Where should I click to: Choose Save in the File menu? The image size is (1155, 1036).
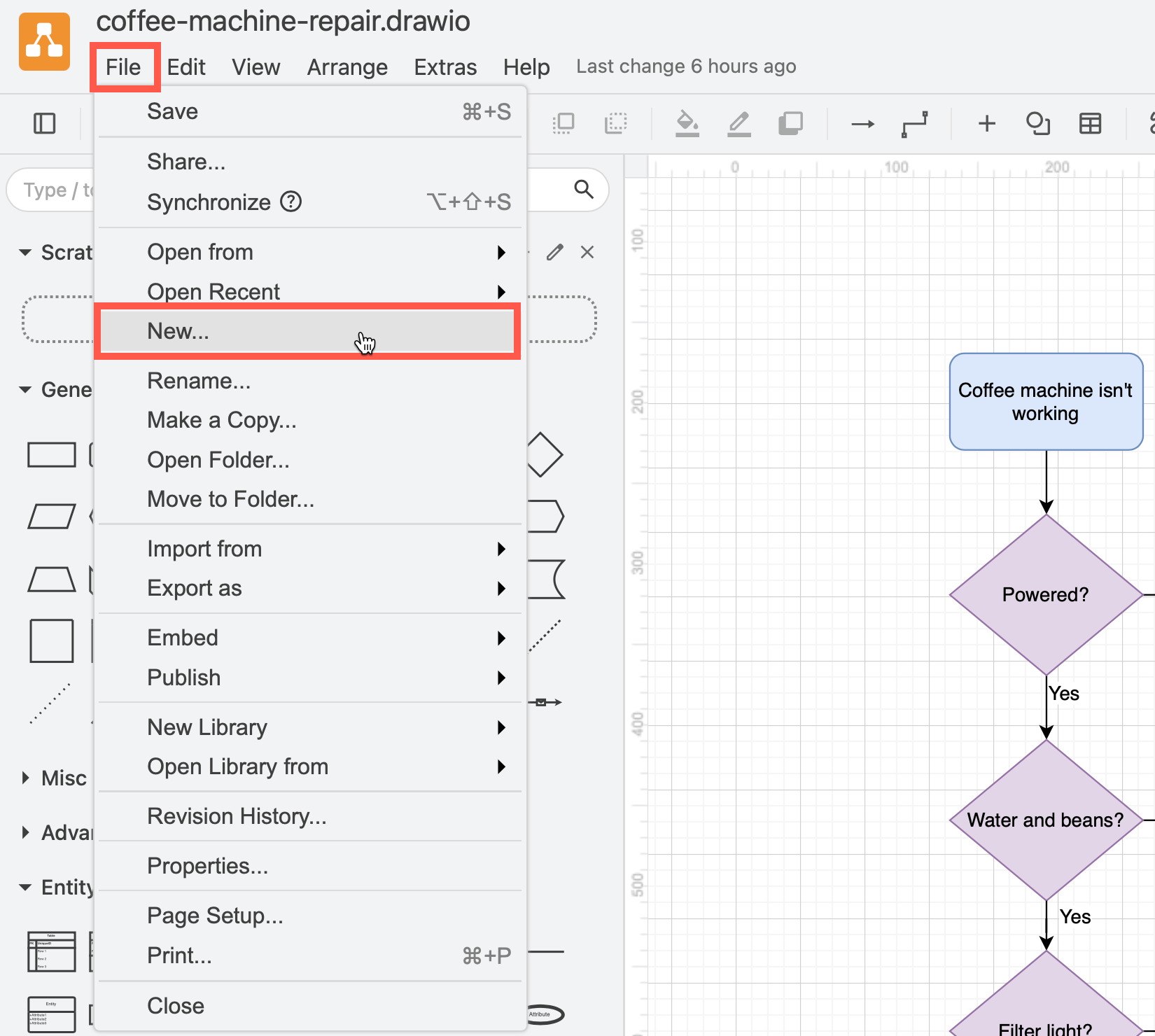pos(310,112)
